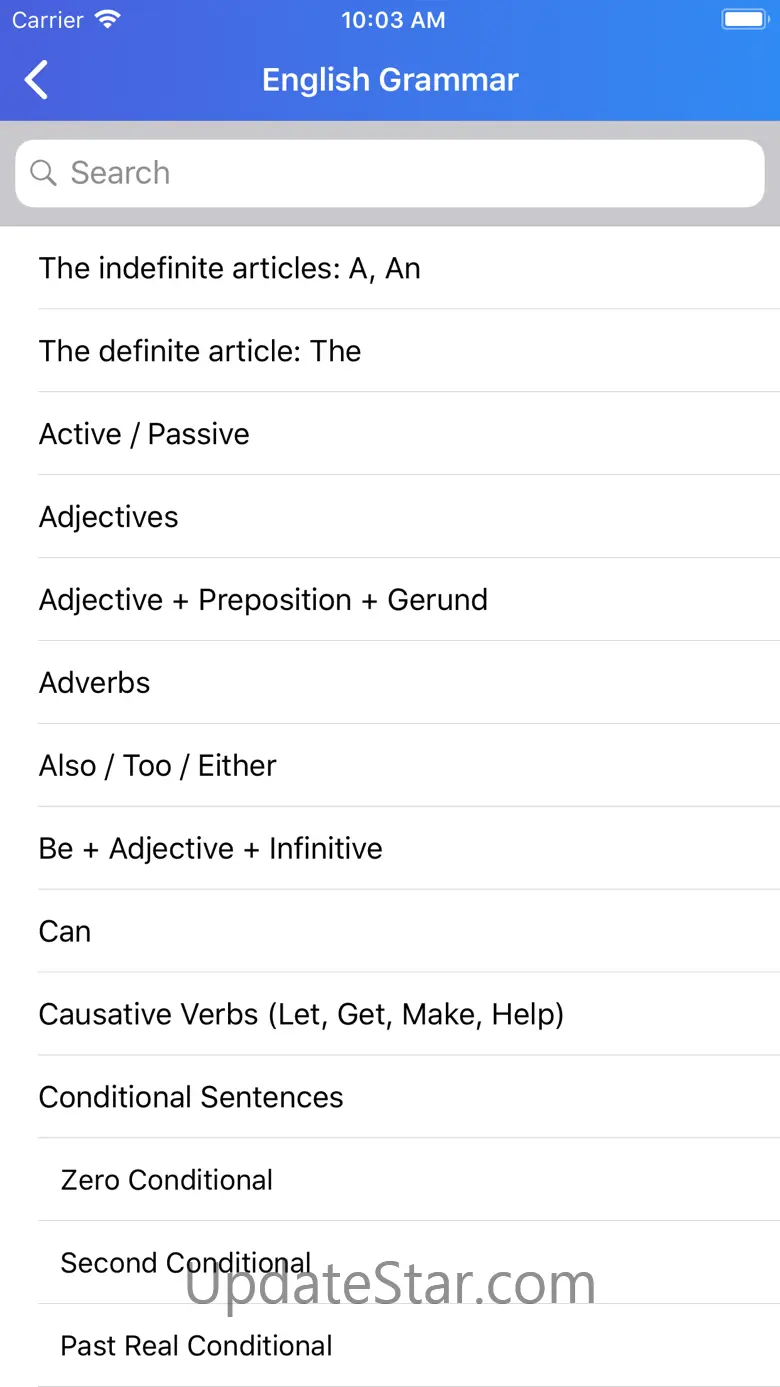The image size is (780, 1387).
Task: Open the Zero Conditional sub-topic
Action: point(167,1180)
